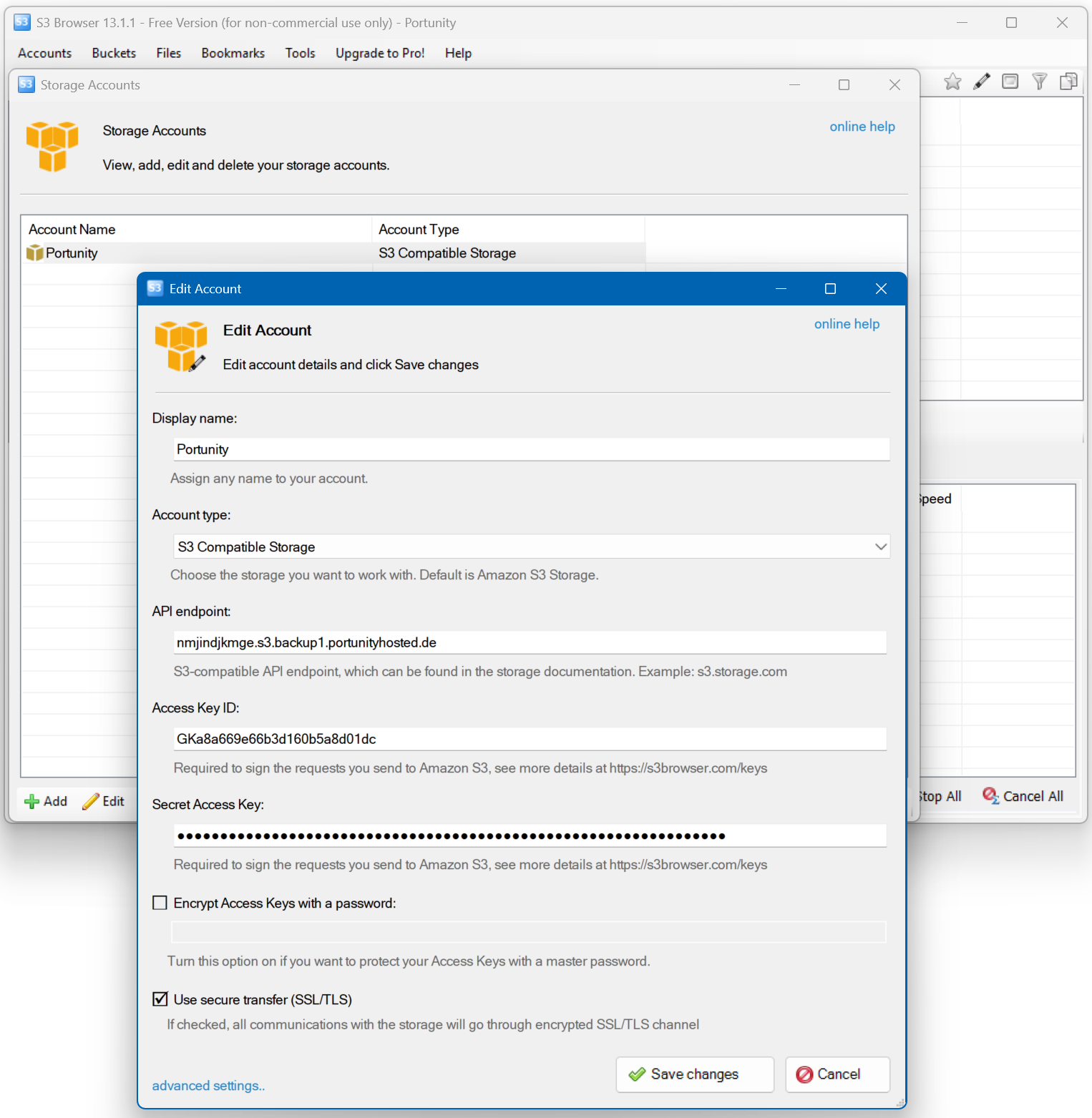
Task: Click the star bookmark icon in toolbar
Action: (x=952, y=82)
